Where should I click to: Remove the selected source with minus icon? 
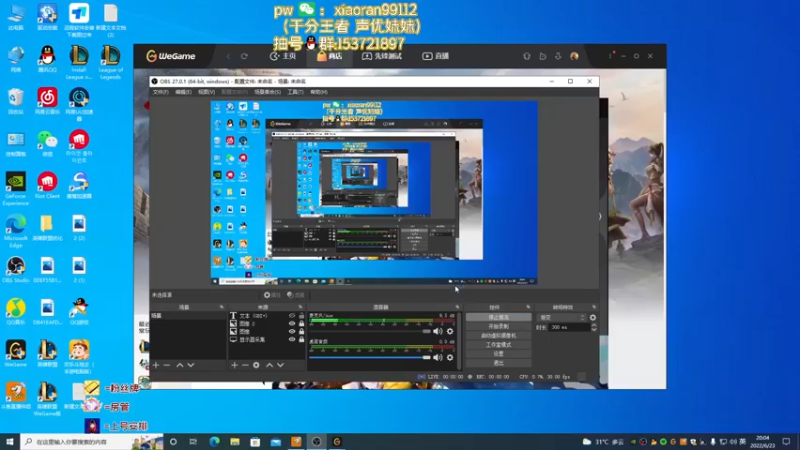click(x=245, y=365)
